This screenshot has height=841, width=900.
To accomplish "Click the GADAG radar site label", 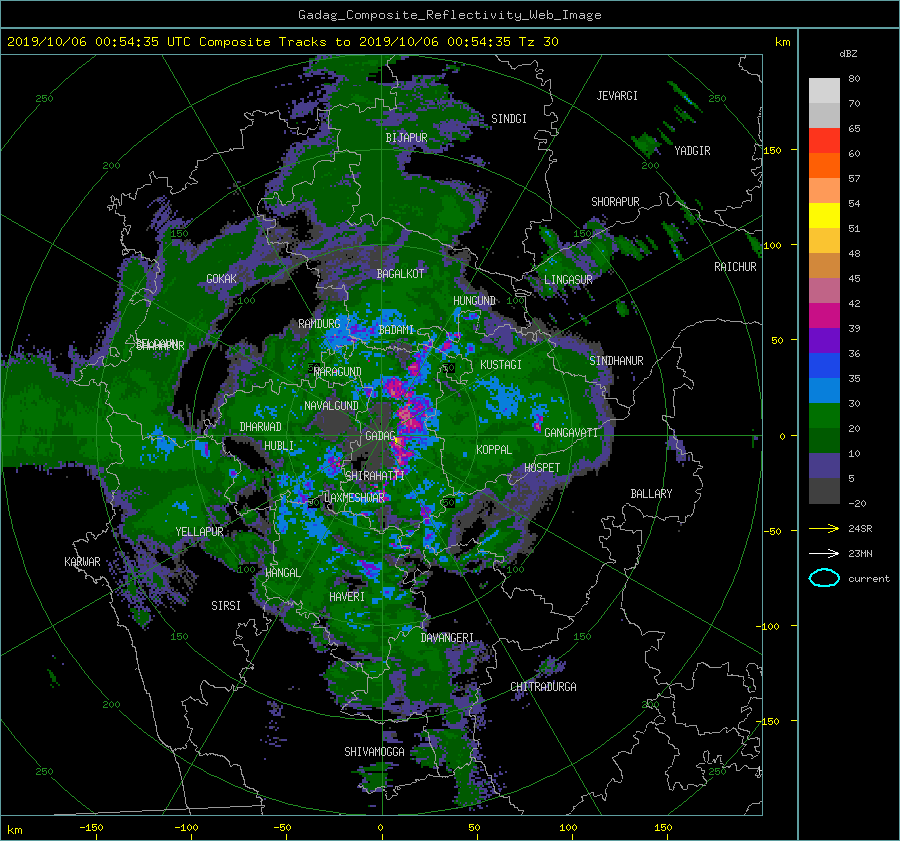I will pyautogui.click(x=381, y=436).
